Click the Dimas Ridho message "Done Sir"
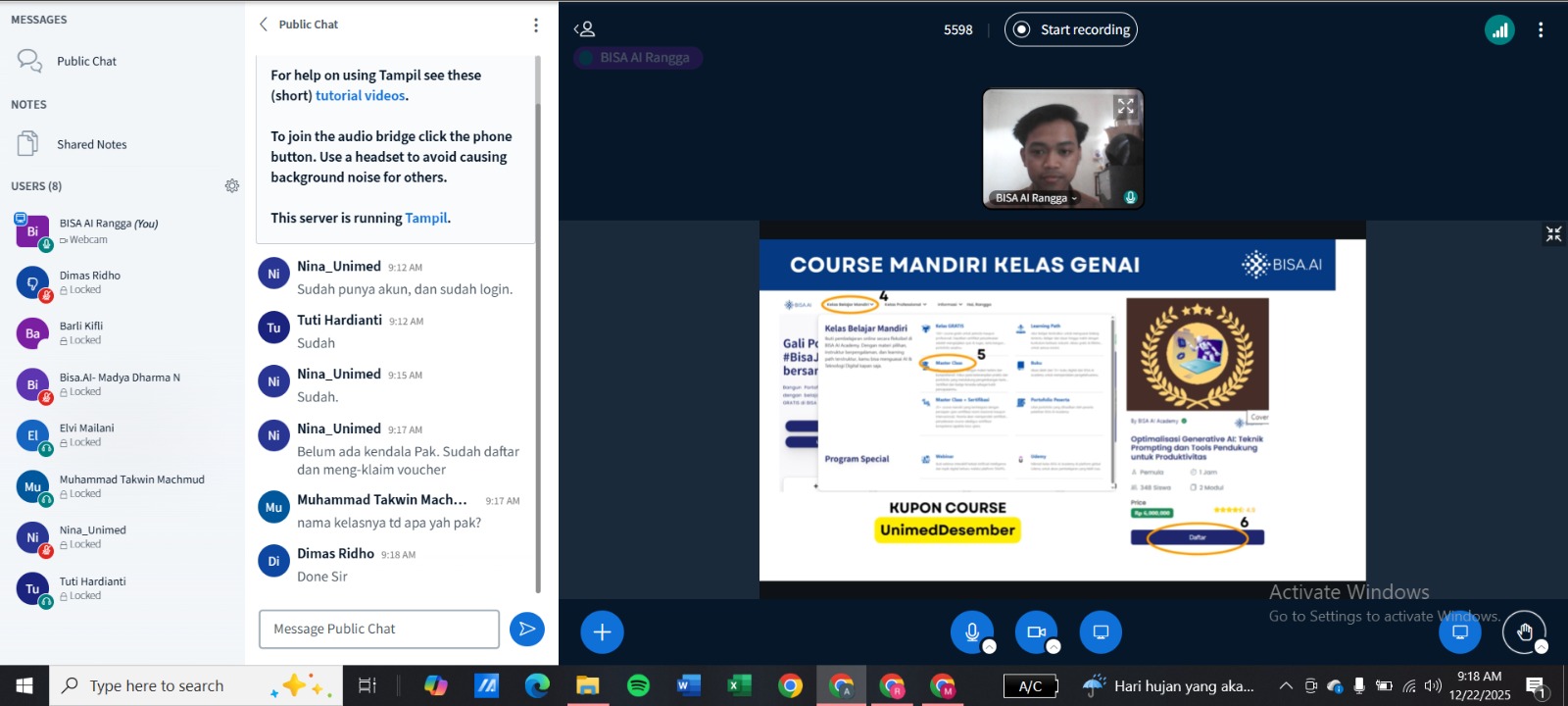The image size is (1568, 706). [x=322, y=577]
